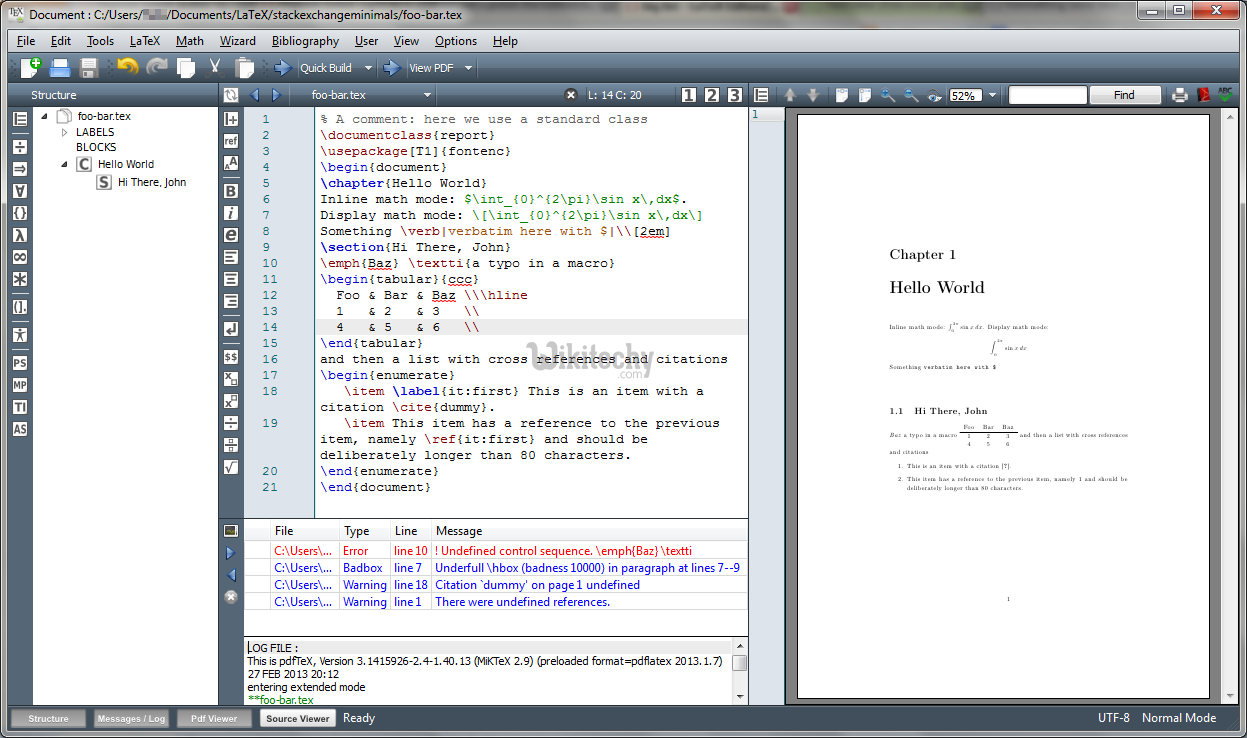Screen dimensions: 1247x738
Task: Click the Find button in PDF viewer
Action: [x=1124, y=95]
